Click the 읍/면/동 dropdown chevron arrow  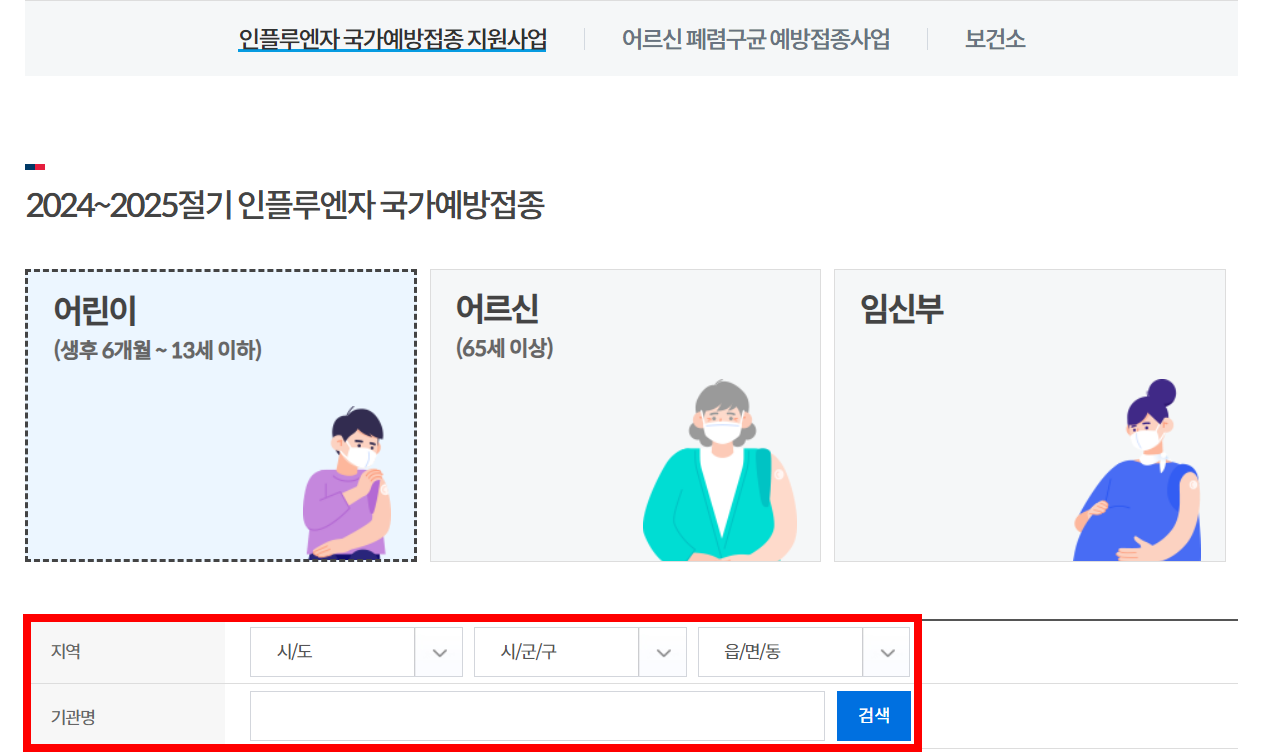(886, 651)
